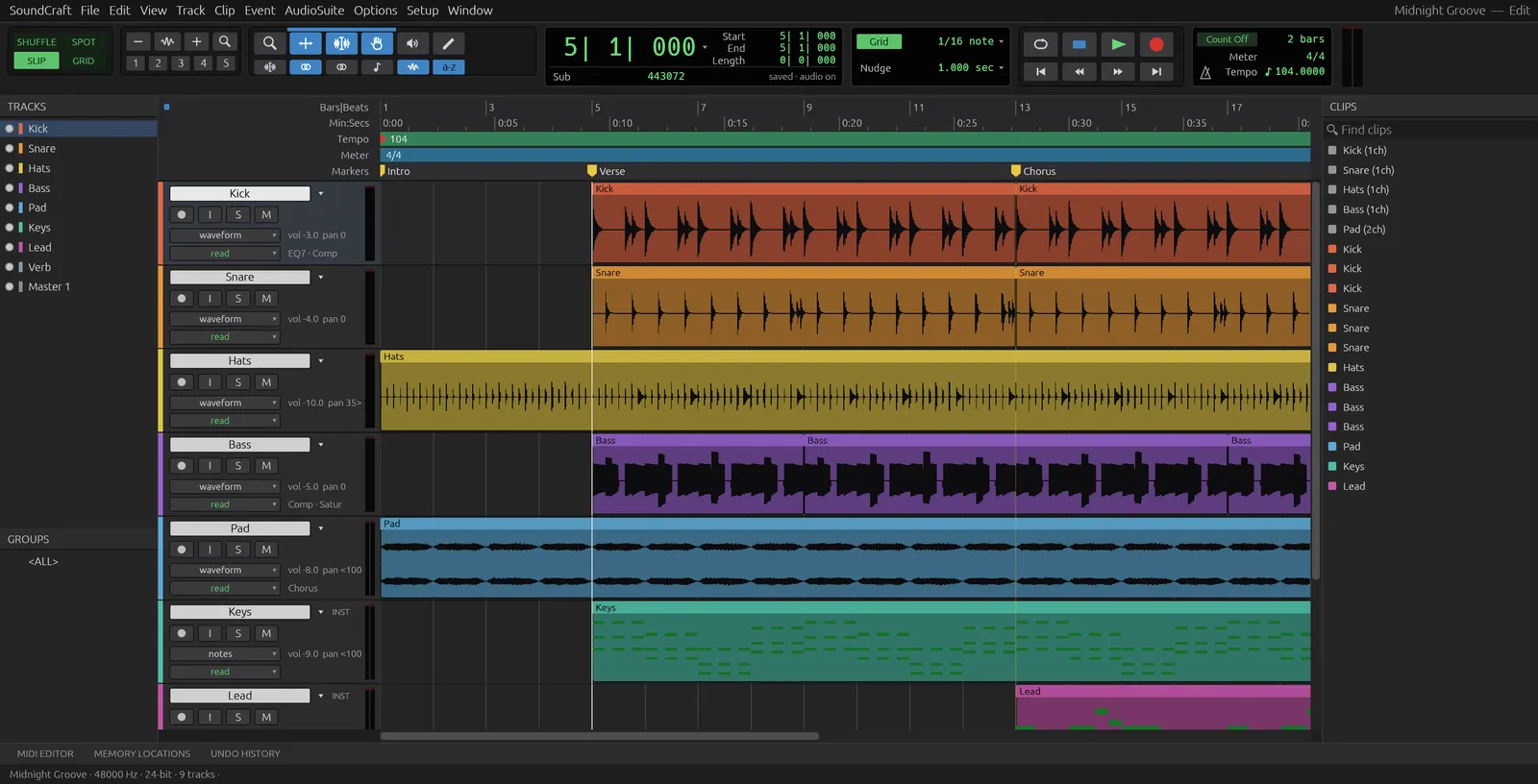Toggle Grid edit mode
Viewport: 1538px width, 784px height.
[x=84, y=61]
